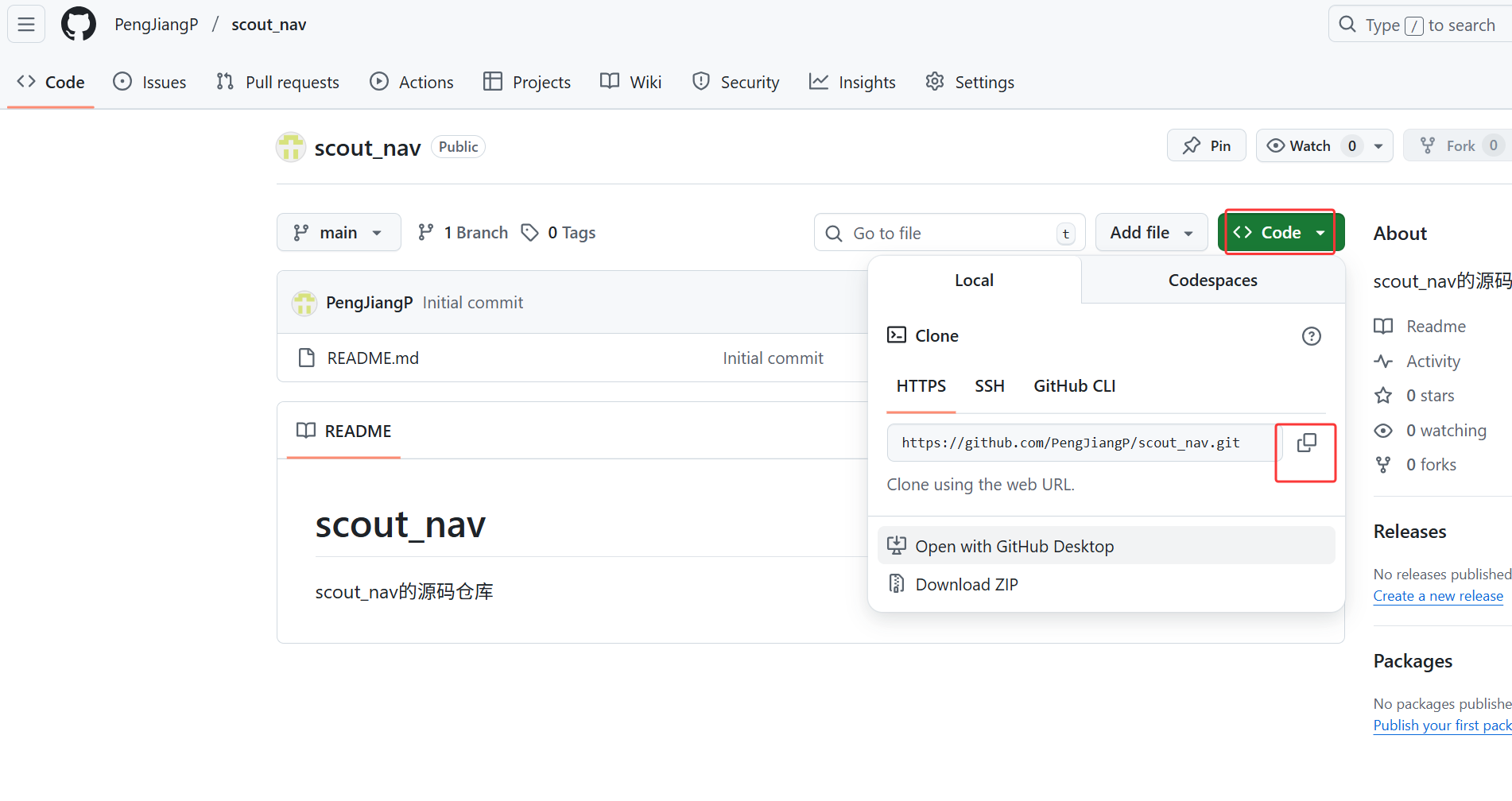Viewport: 1512px width, 801px height.
Task: Click the terminal icon beside Clone
Action: (897, 335)
